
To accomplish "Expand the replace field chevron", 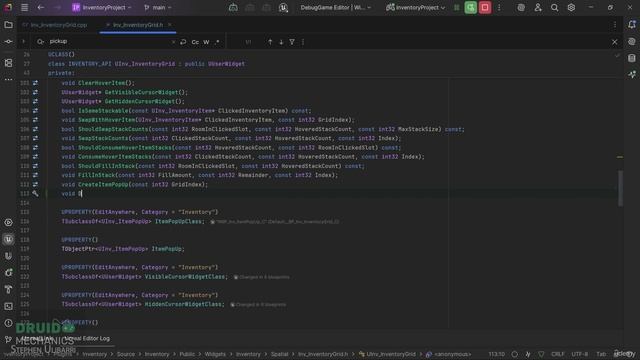I will pos(23,42).
